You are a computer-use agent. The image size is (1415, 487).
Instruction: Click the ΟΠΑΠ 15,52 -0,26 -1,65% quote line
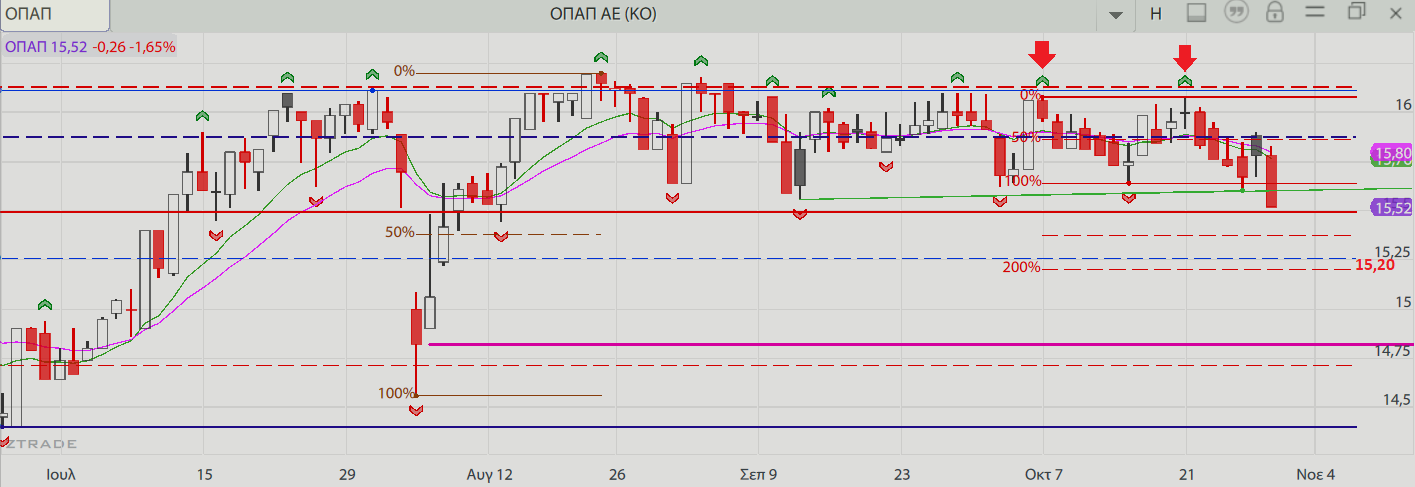coord(90,46)
